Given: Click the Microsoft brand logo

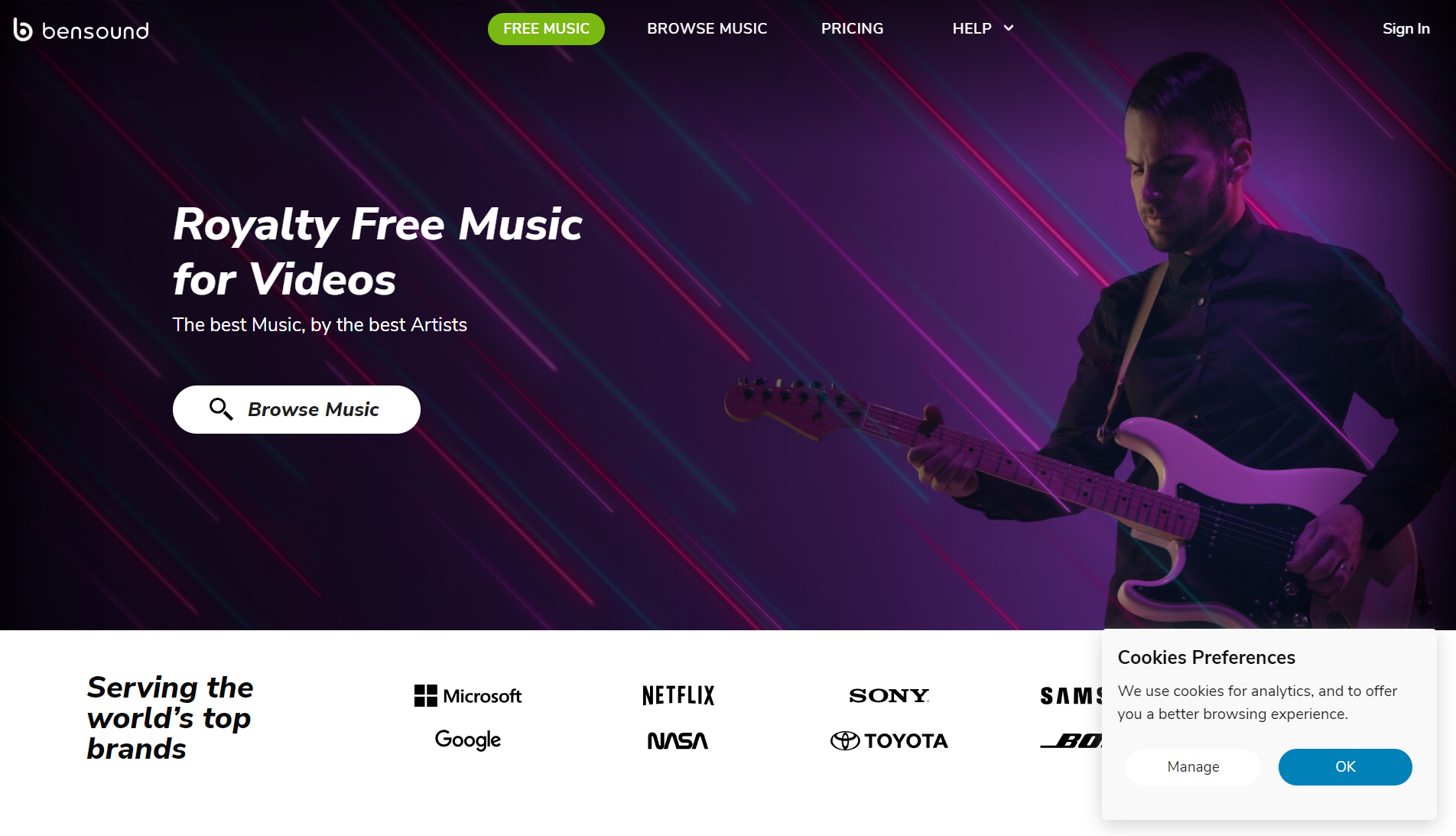Looking at the screenshot, I should [468, 696].
